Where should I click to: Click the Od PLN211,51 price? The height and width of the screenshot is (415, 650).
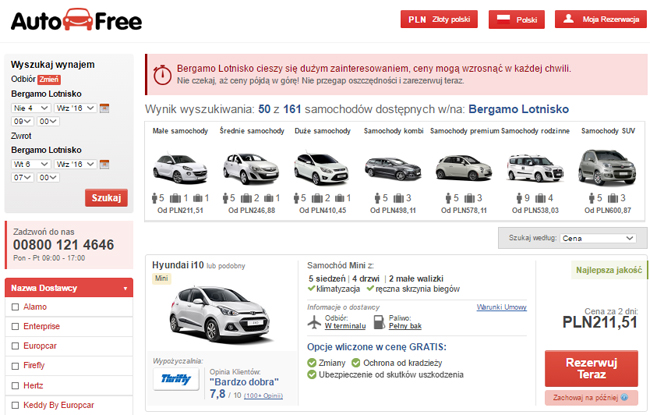pos(180,210)
